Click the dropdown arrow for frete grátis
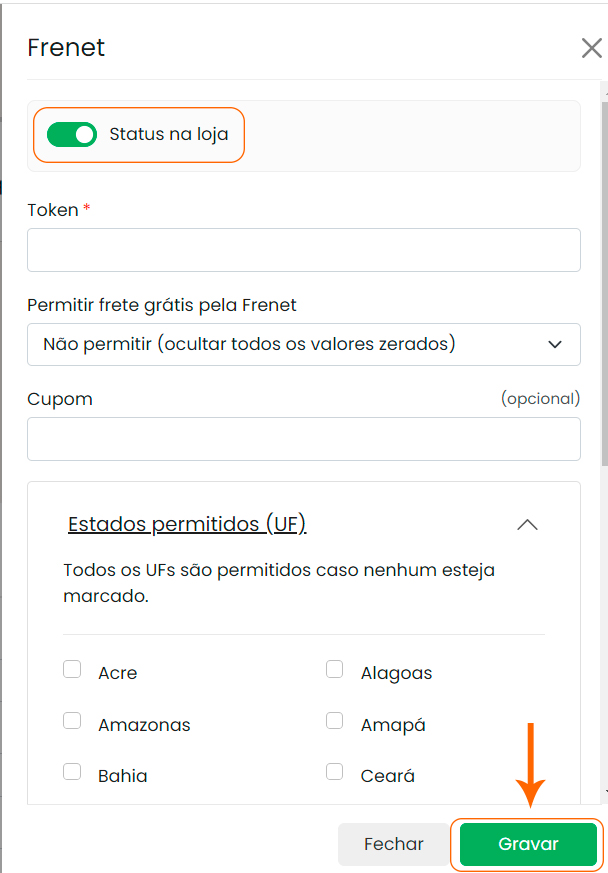Screen dimensions: 608x873 point(556,344)
